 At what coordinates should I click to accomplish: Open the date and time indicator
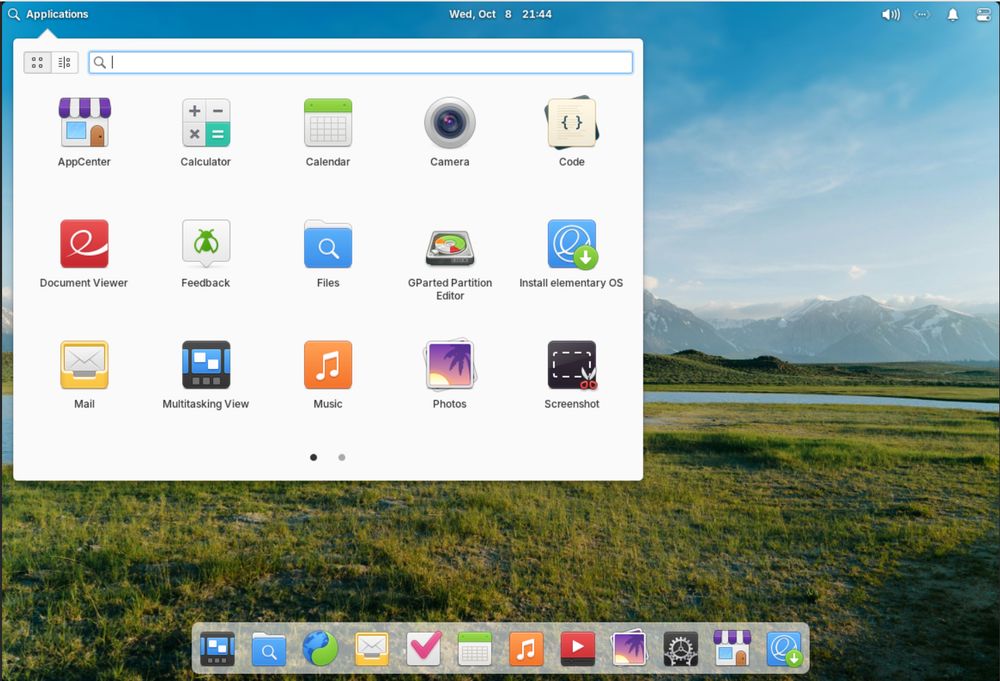tap(500, 14)
